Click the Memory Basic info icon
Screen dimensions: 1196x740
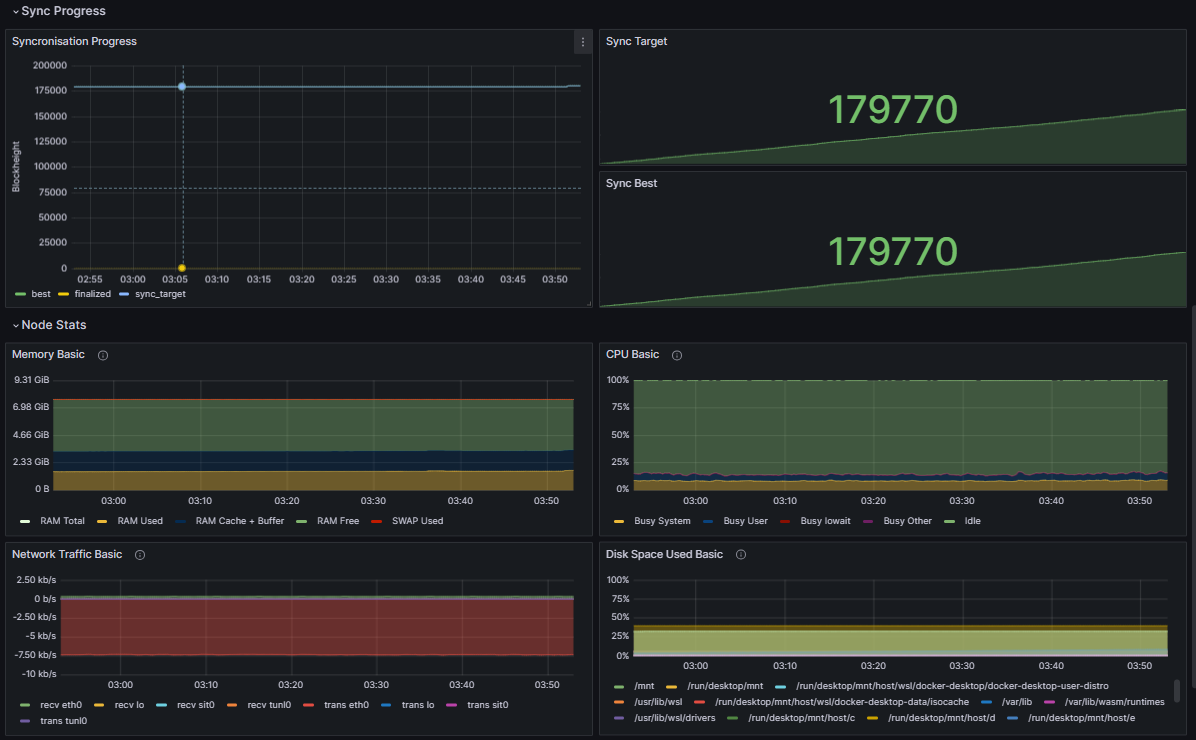pyautogui.click(x=102, y=354)
